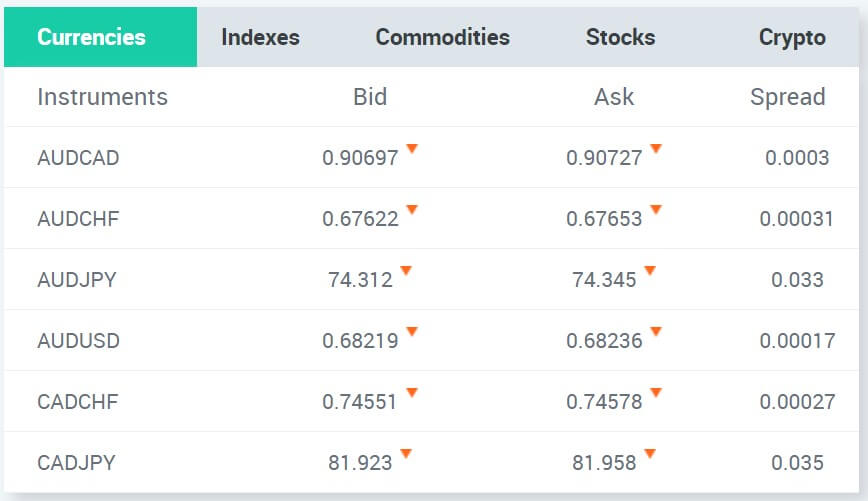
Task: Select the Stocks tab
Action: coord(620,37)
